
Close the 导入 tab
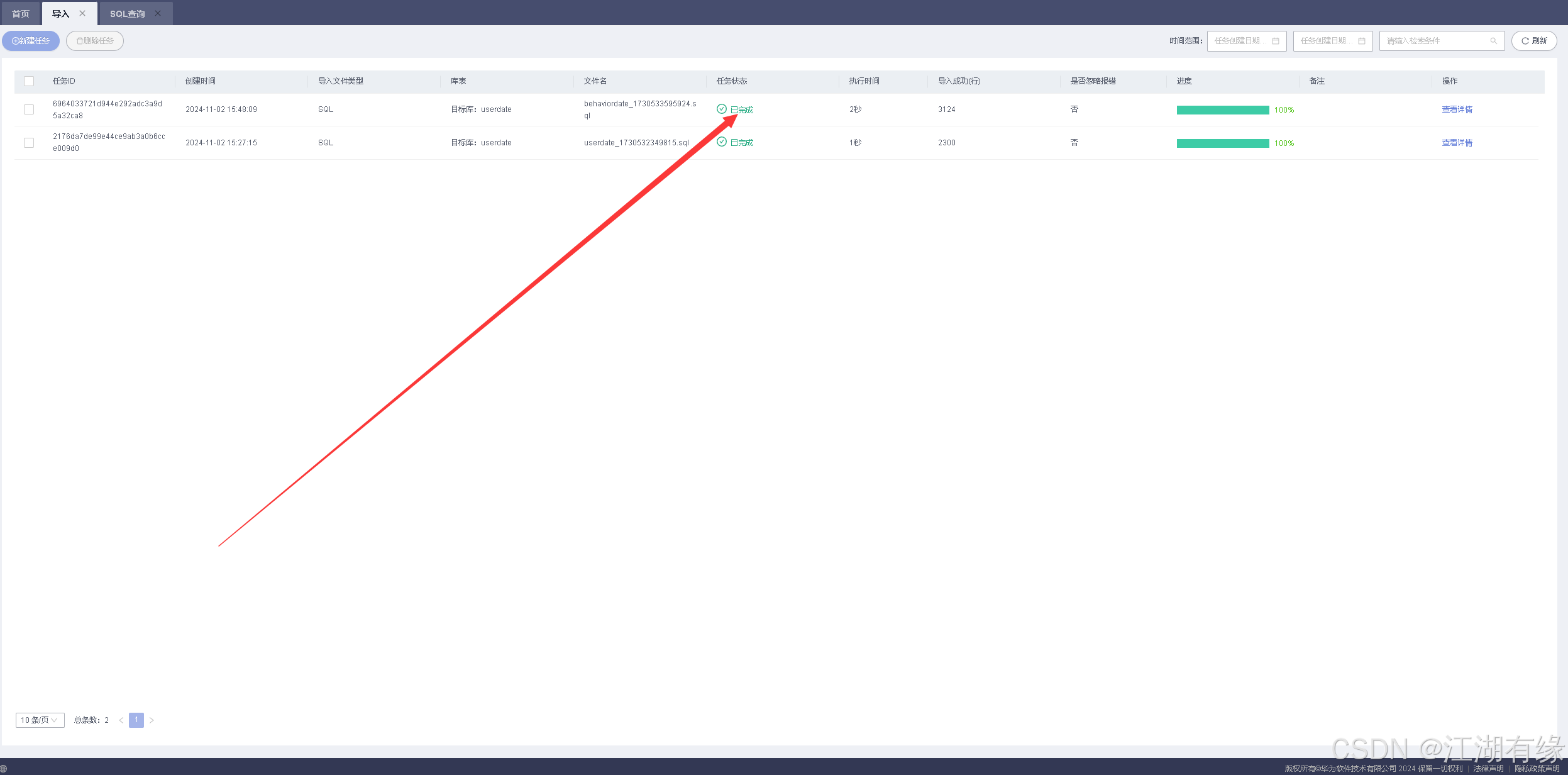(x=82, y=13)
